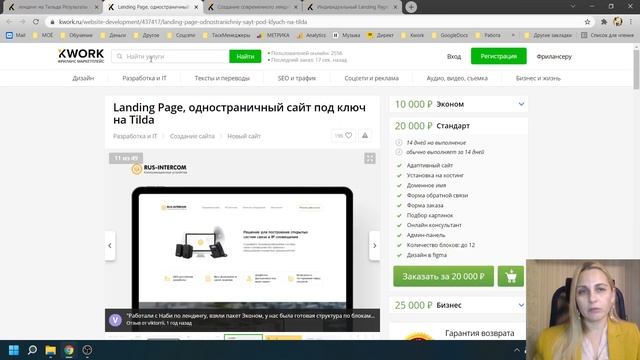Open Список для чтения reading list
The height and width of the screenshot is (360, 640).
tap(607, 36)
